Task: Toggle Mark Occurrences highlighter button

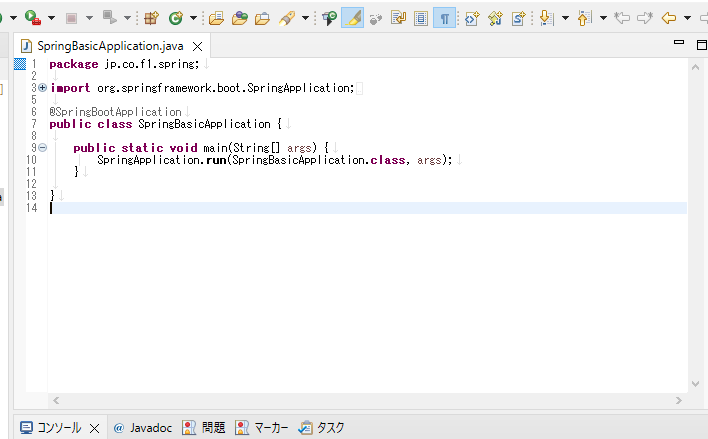Action: [x=352, y=17]
